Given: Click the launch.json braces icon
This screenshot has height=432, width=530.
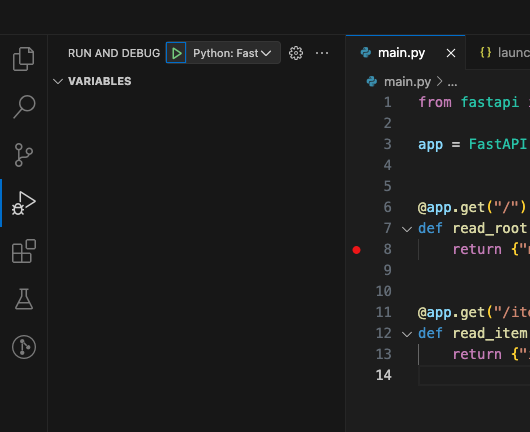Looking at the screenshot, I should coord(486,53).
